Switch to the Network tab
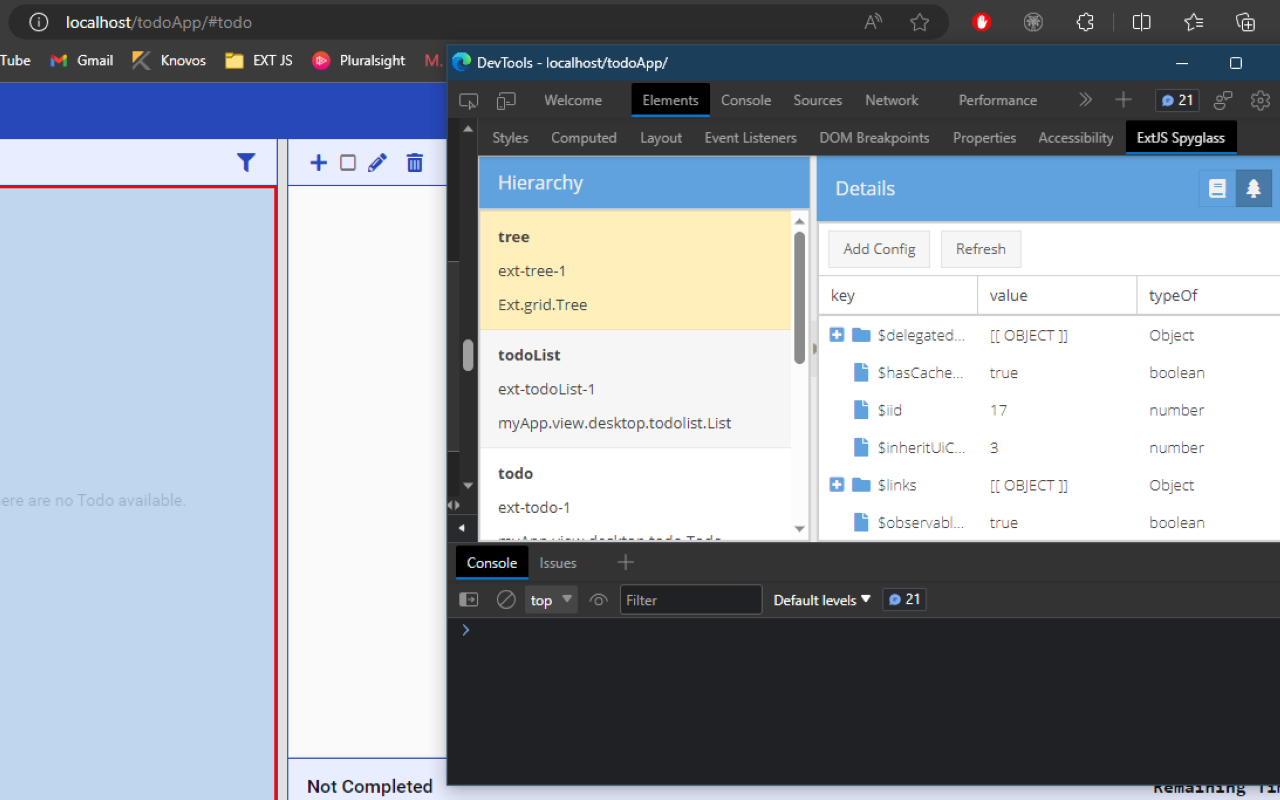This screenshot has height=800, width=1280. 891,100
